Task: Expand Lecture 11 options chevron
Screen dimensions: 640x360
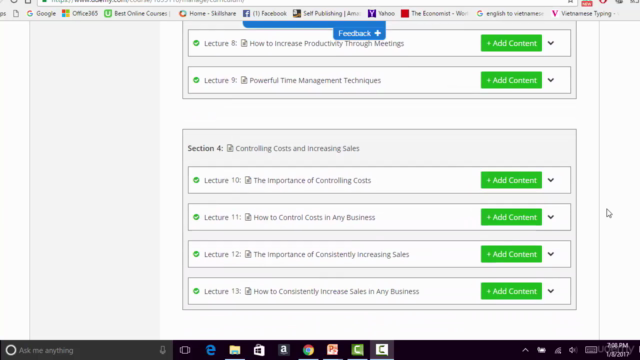Action: (x=551, y=217)
